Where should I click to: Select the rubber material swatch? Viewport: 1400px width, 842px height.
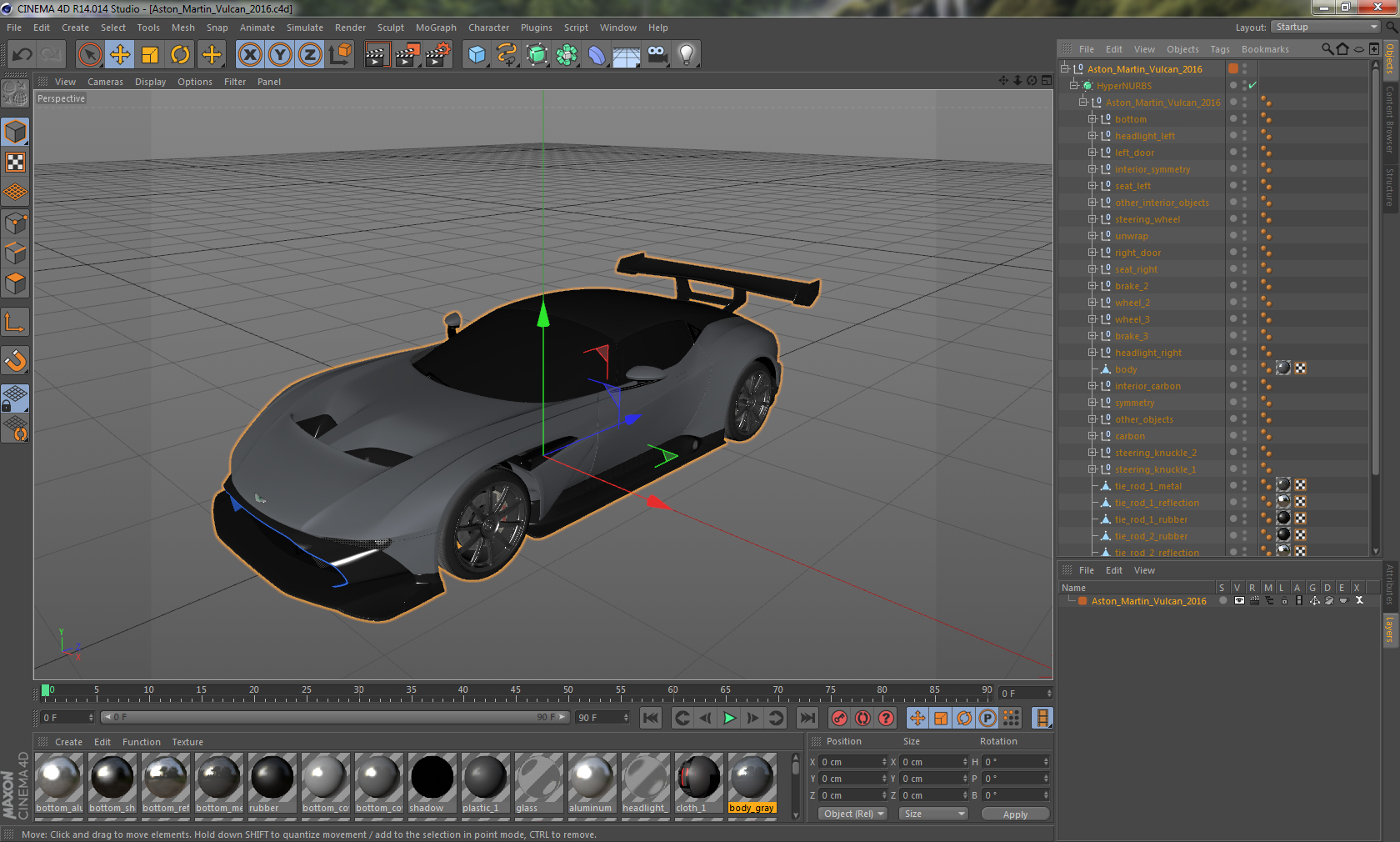coord(272,783)
